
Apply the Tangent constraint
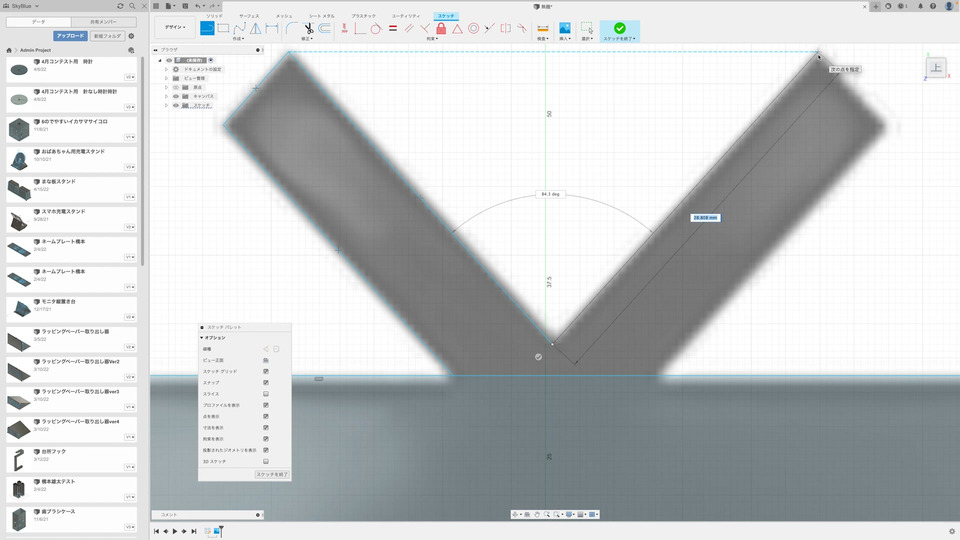tap(376, 28)
